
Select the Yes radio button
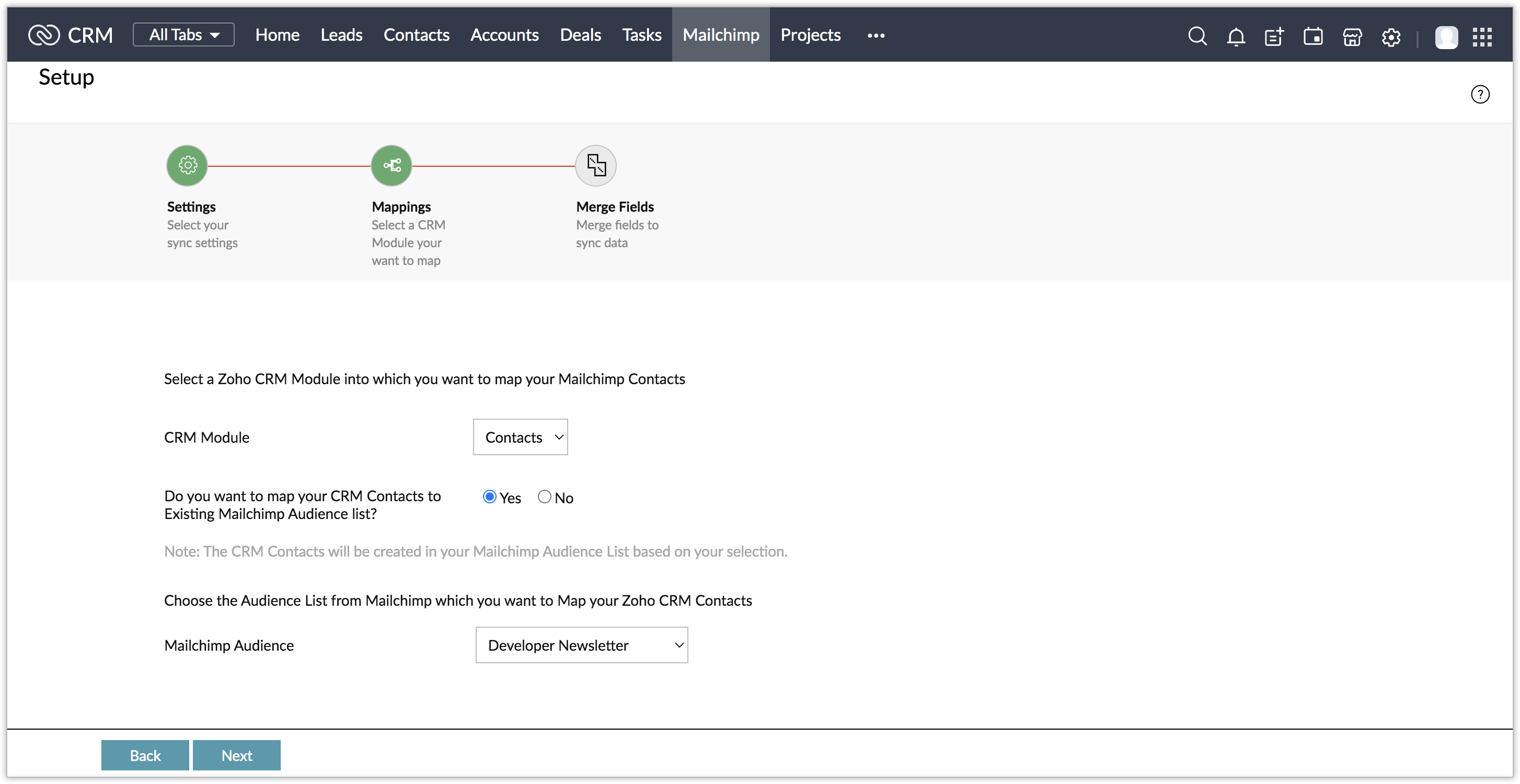[x=489, y=497]
